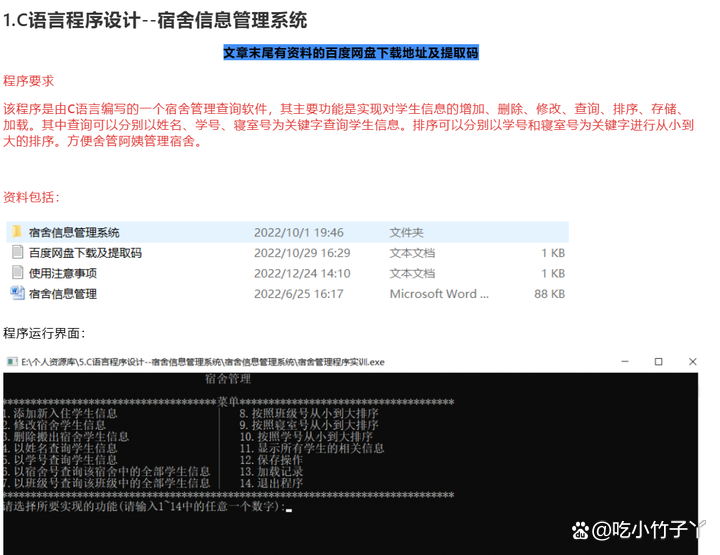Click the type label 文件夹
Screen dimensions: 720x555
pyautogui.click(x=406, y=233)
